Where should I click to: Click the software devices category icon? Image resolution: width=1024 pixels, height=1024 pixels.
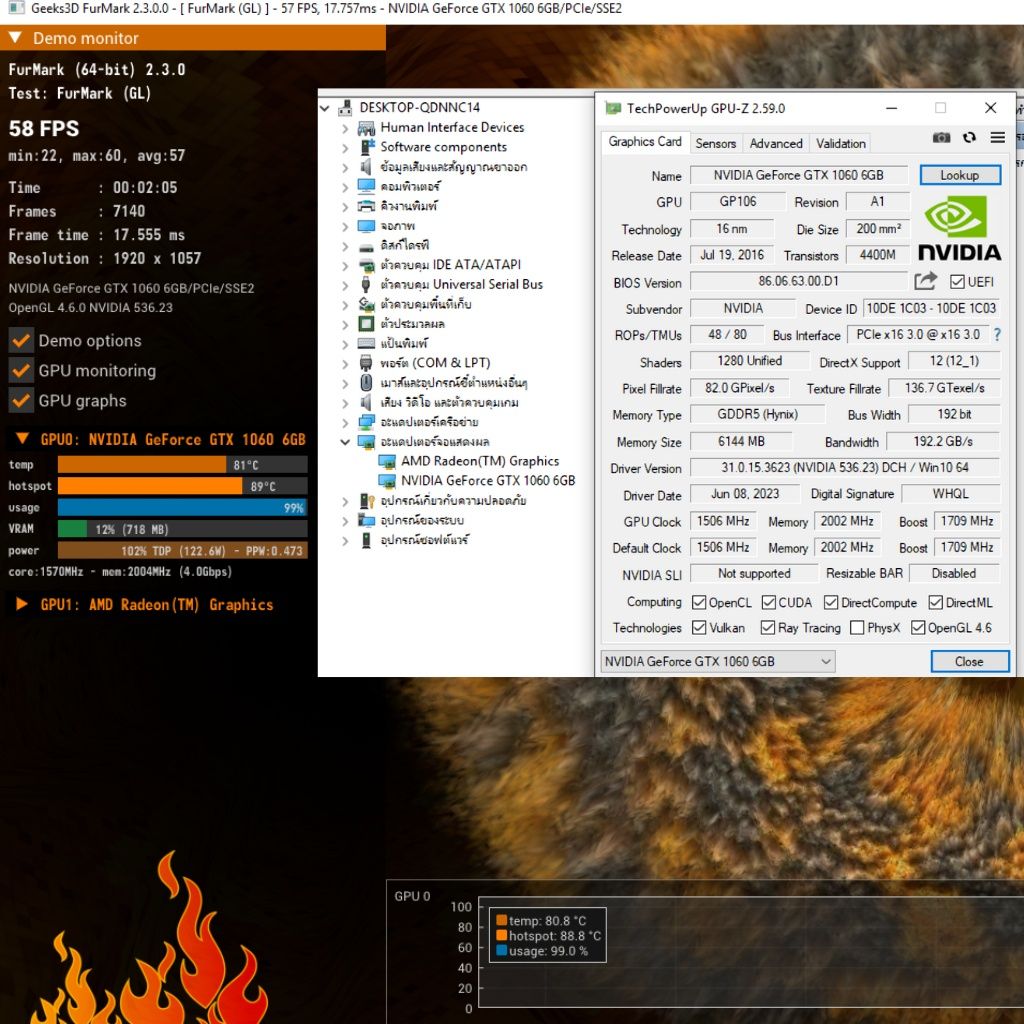[x=366, y=540]
